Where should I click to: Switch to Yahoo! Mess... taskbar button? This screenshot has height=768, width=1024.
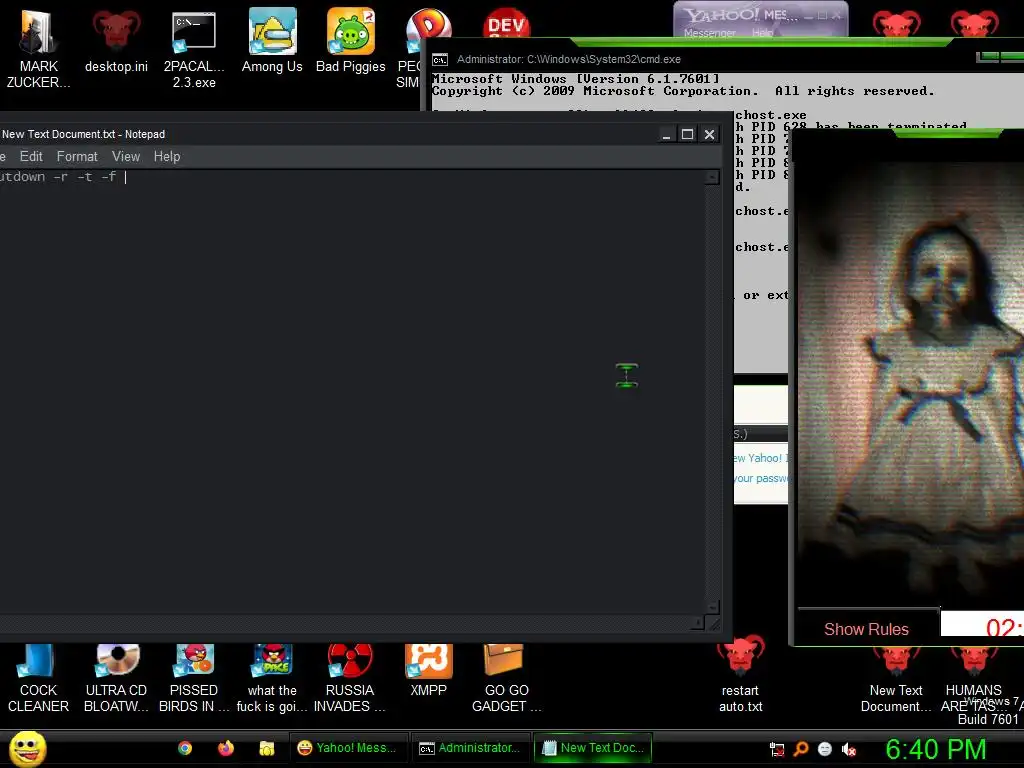[x=347, y=748]
